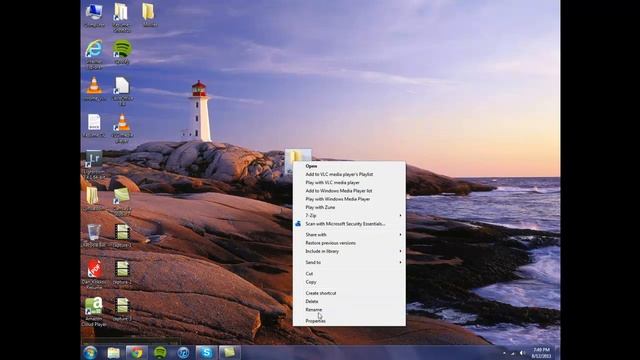
Task: Open Spotify from the taskbar
Action: 160,353
